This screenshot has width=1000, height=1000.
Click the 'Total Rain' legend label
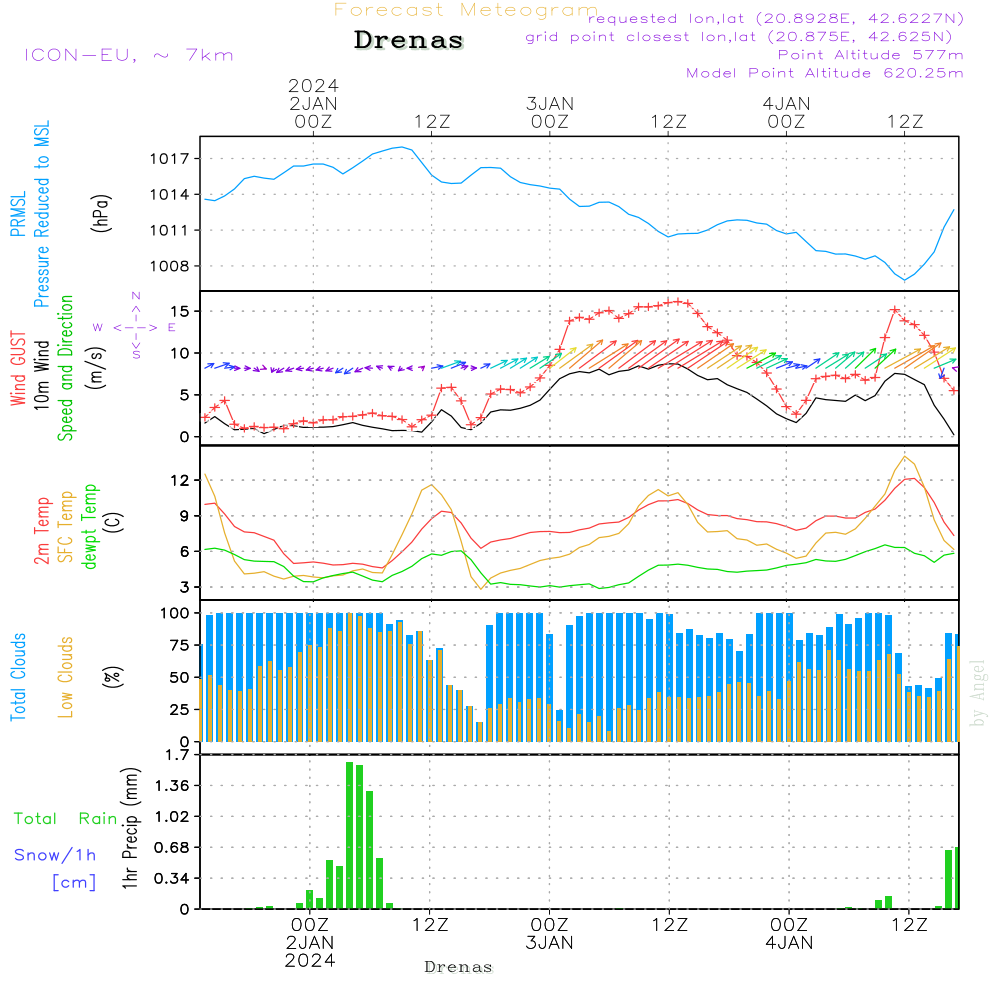(66, 819)
